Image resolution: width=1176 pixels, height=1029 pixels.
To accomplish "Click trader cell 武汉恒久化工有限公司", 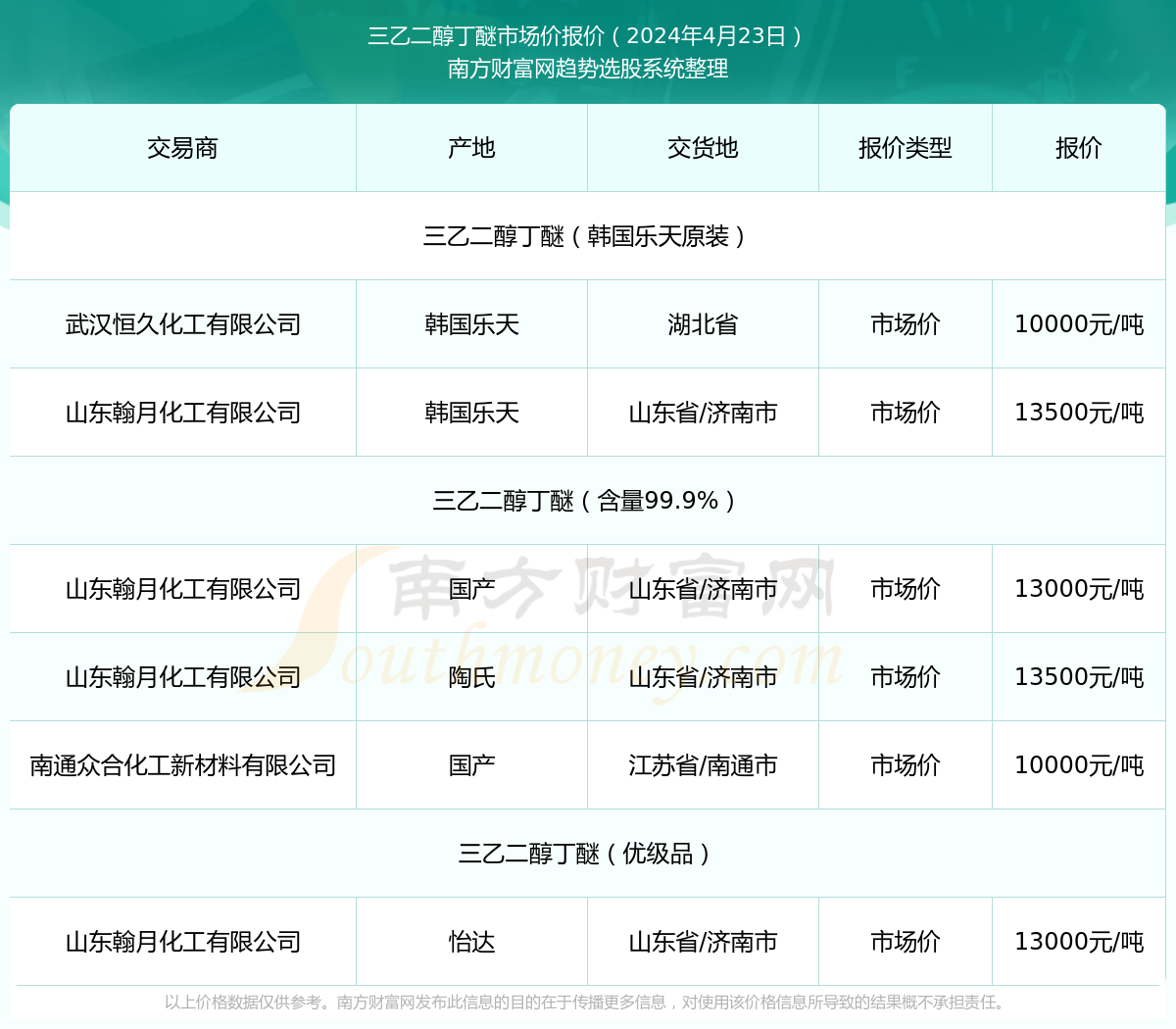I will 182,324.
